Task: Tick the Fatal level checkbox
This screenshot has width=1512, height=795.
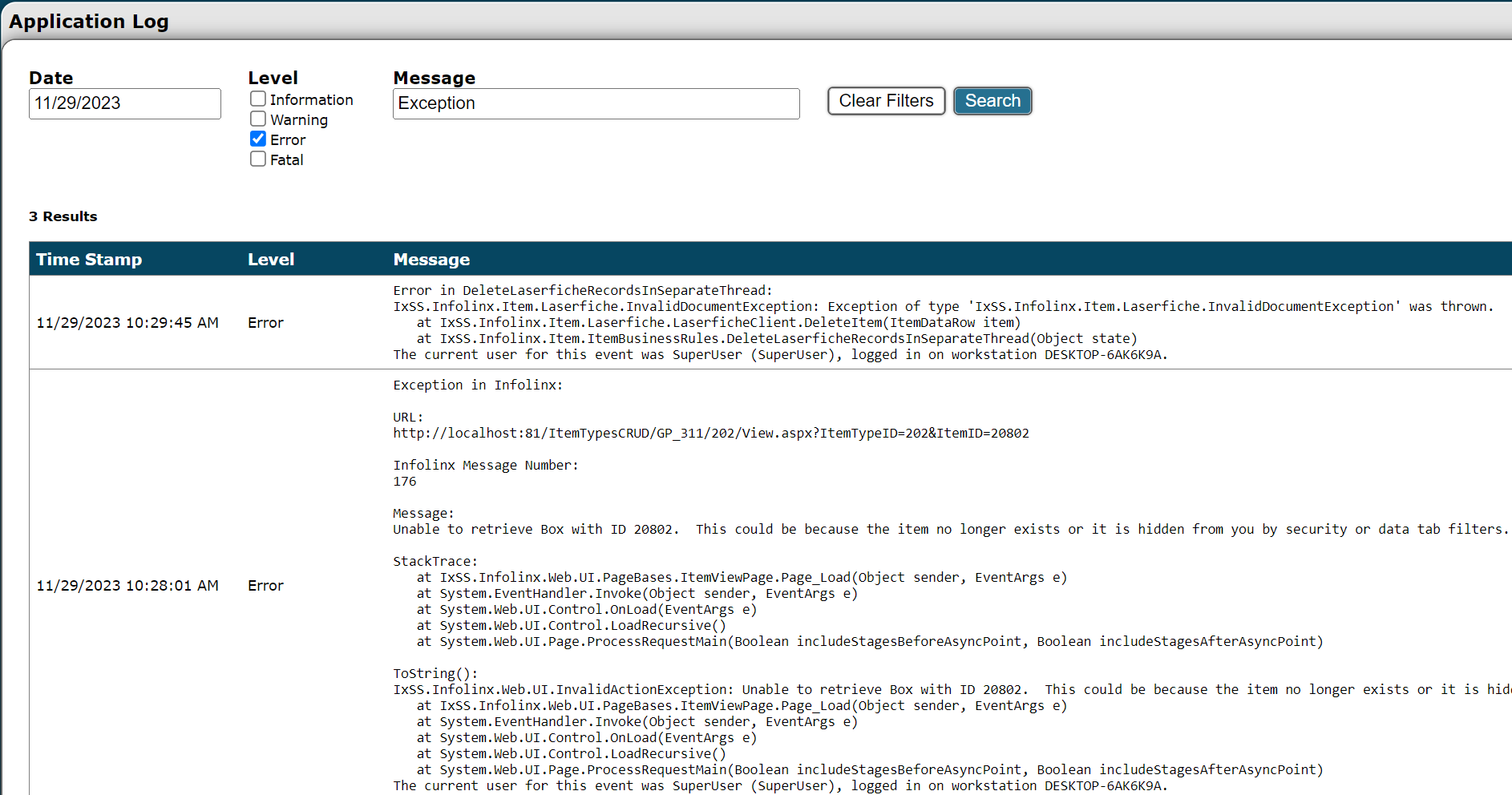Action: [258, 159]
